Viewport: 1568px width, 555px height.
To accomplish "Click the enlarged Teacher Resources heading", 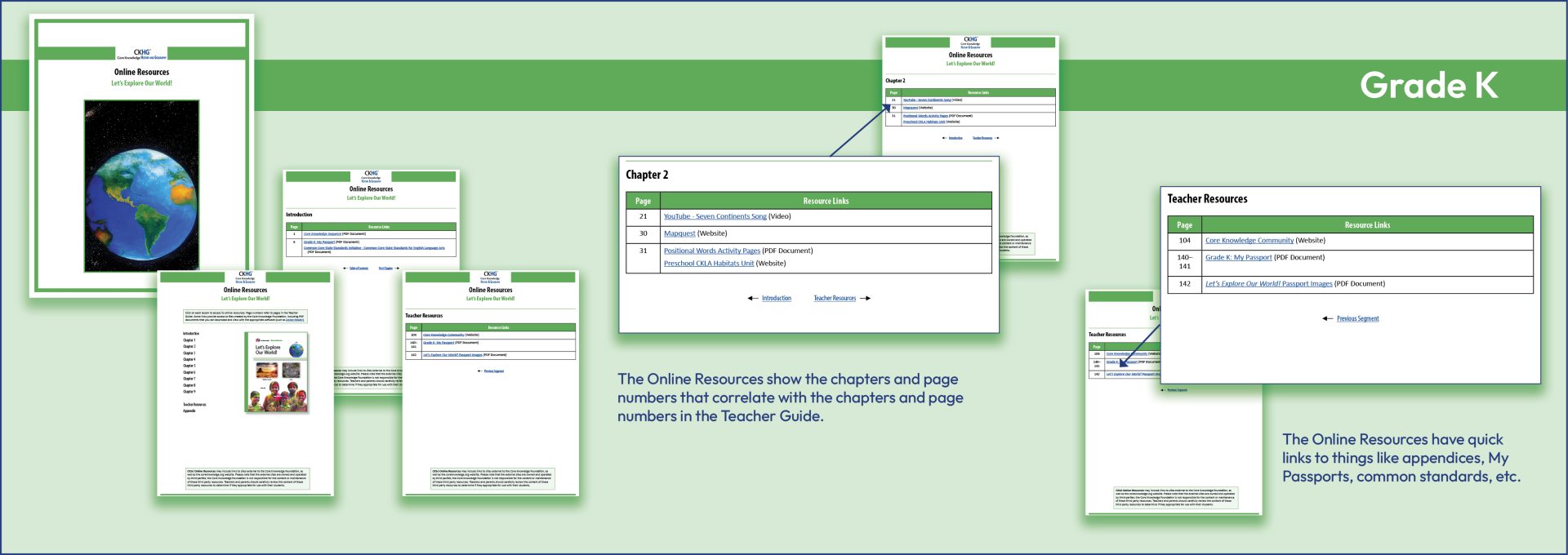I will (1207, 199).
